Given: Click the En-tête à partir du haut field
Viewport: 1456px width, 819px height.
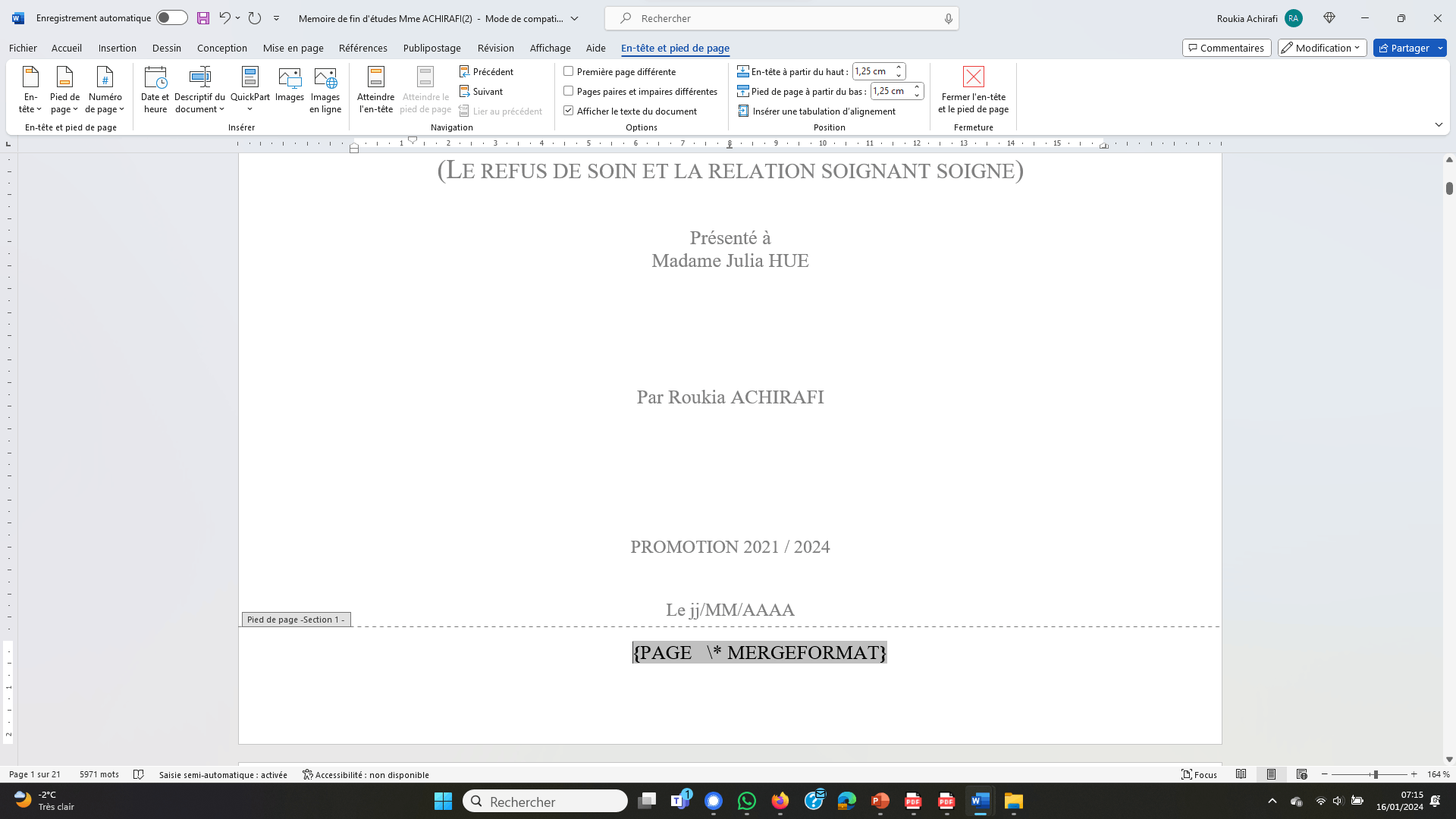Looking at the screenshot, I should pos(873,71).
